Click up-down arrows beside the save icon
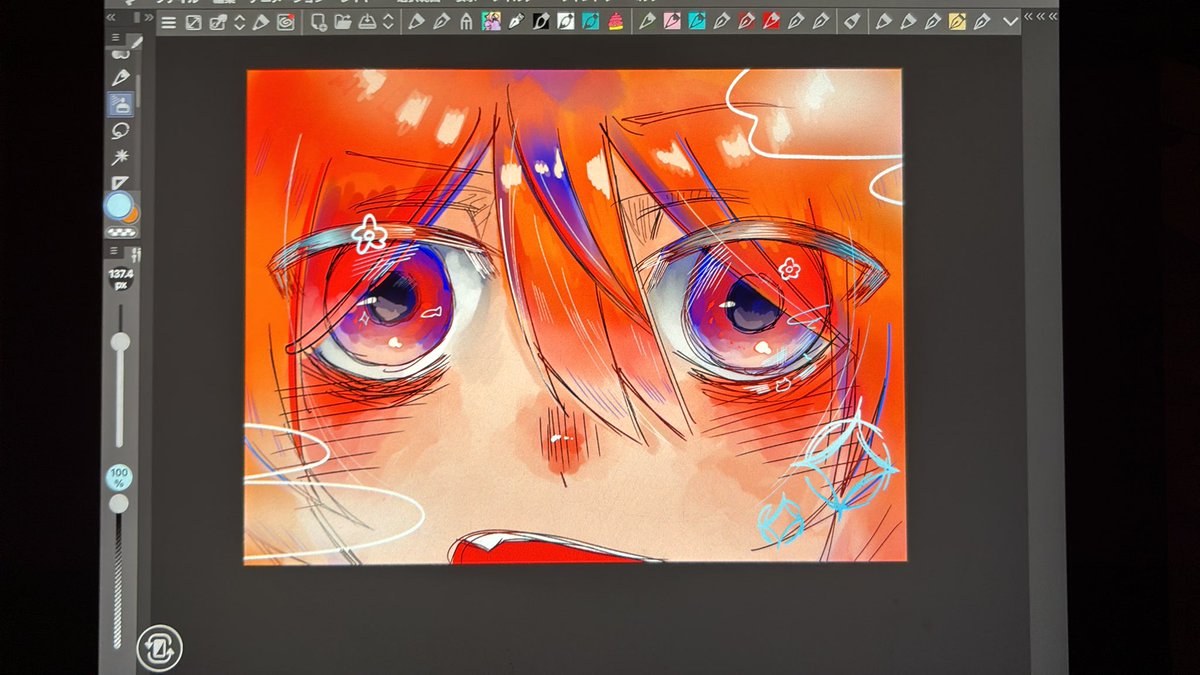The image size is (1200, 675). click(x=388, y=22)
